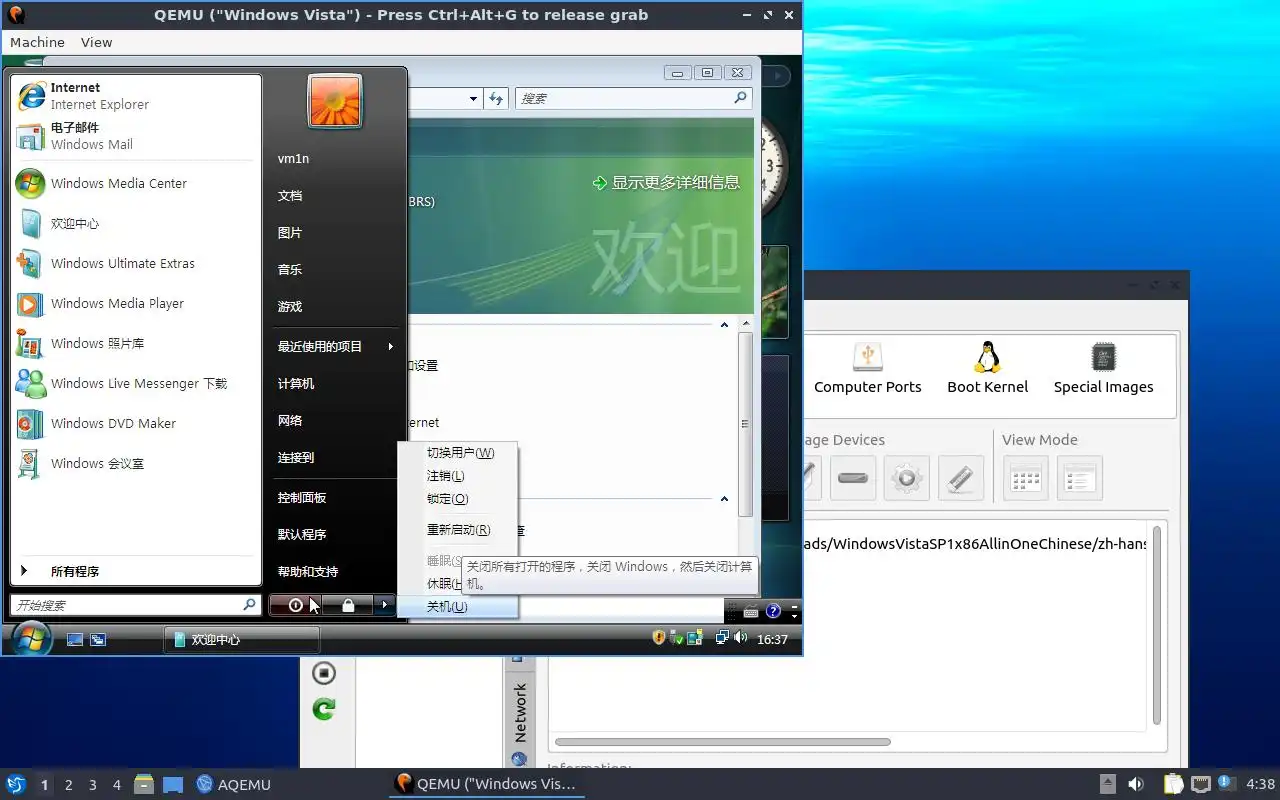Select 关机(U) in the power menu
This screenshot has width=1280, height=800.
point(458,607)
